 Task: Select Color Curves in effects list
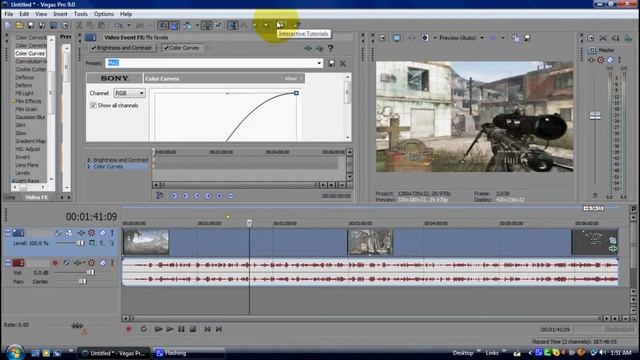pyautogui.click(x=30, y=53)
